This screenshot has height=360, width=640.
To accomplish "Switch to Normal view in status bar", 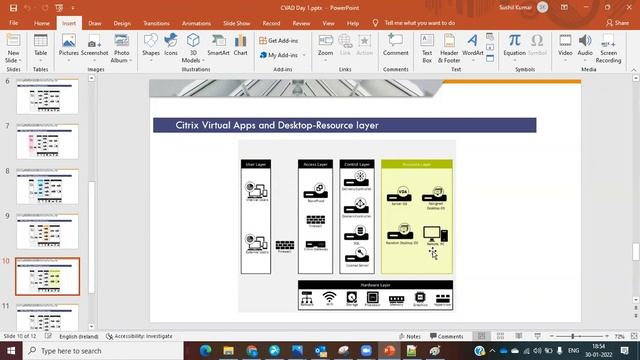I will [482, 336].
